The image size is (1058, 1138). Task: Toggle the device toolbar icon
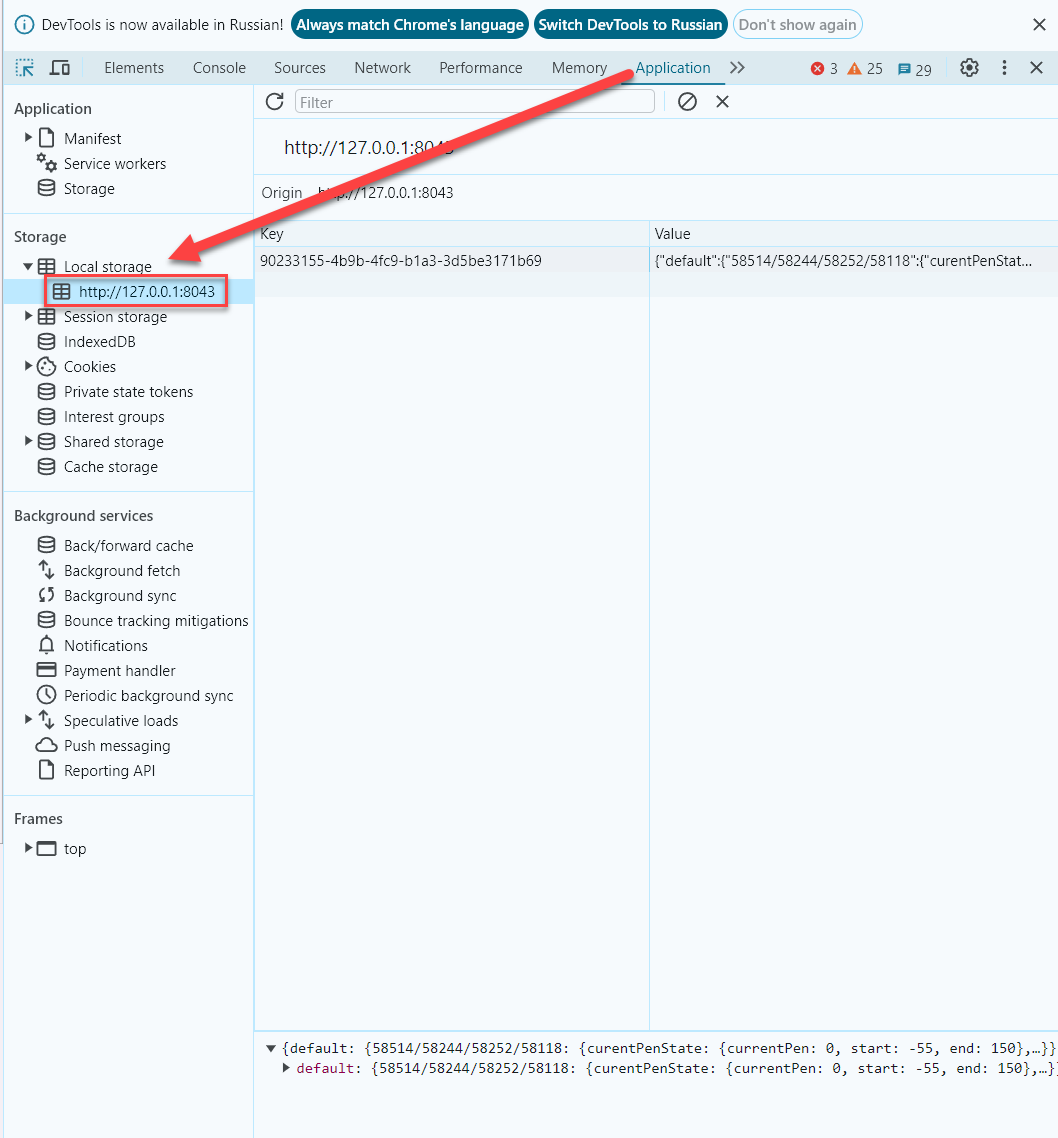tap(60, 68)
